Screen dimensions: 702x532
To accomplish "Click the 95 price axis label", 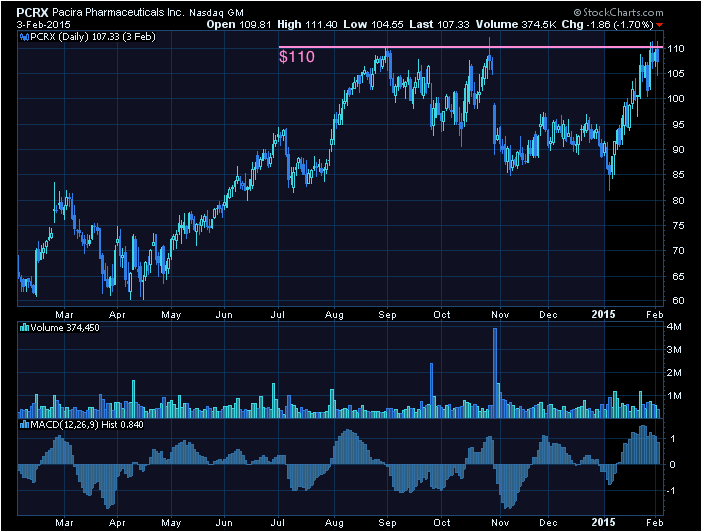I will click(x=676, y=124).
